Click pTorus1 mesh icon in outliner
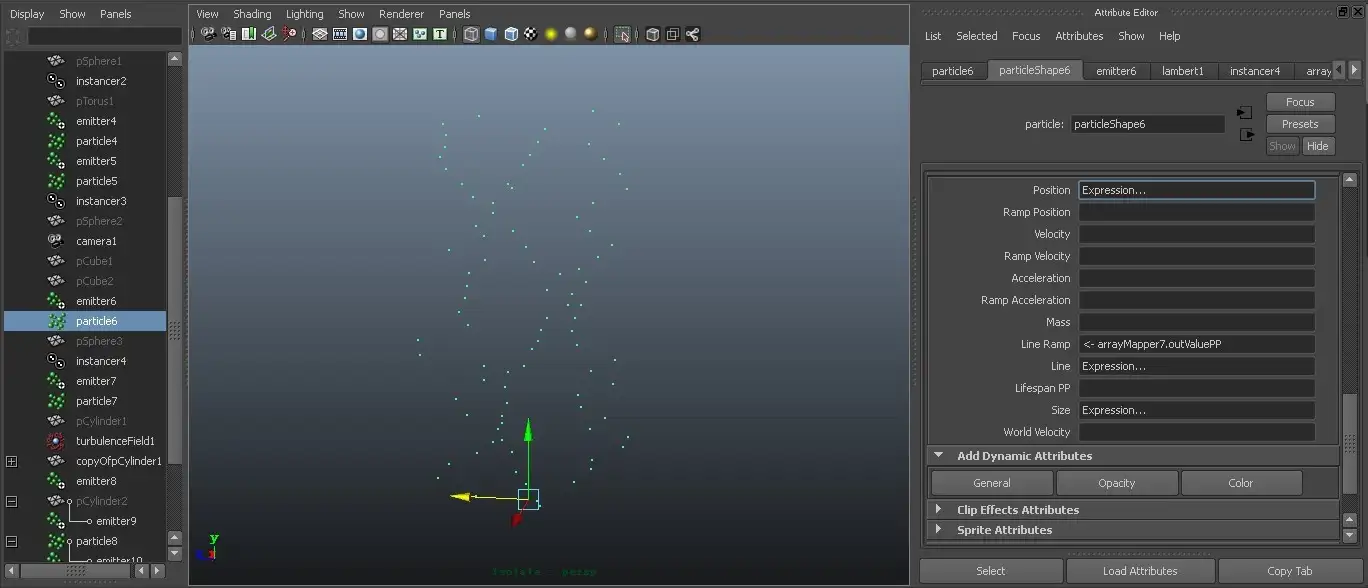1368x588 pixels. click(56, 101)
